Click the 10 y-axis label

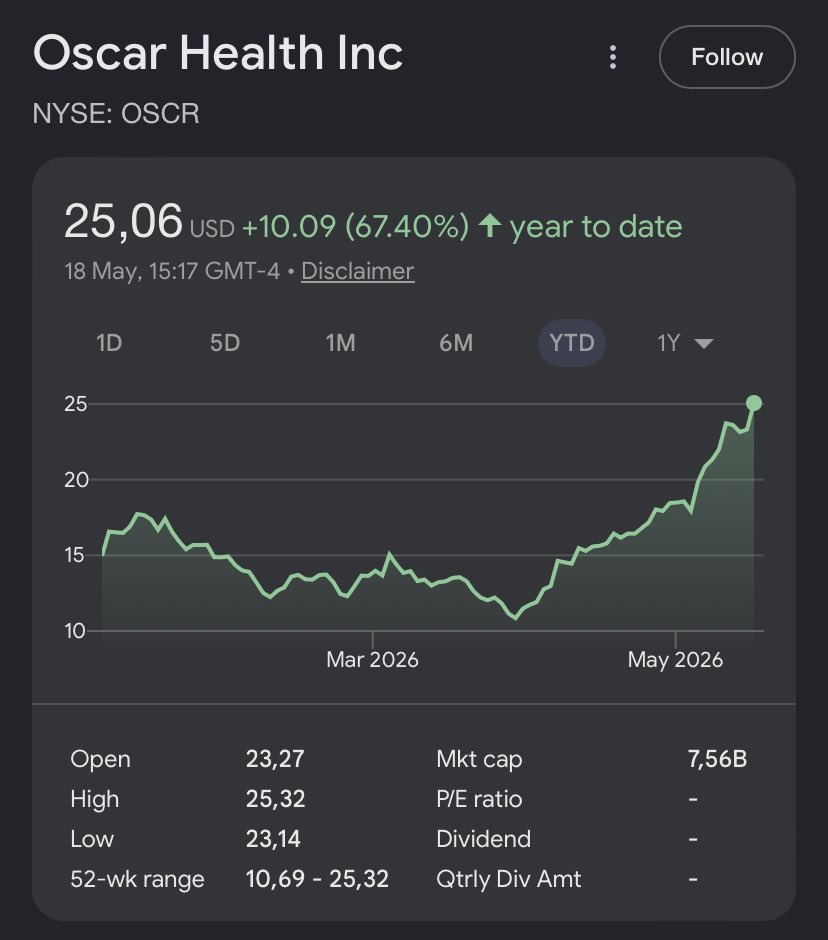pos(75,631)
